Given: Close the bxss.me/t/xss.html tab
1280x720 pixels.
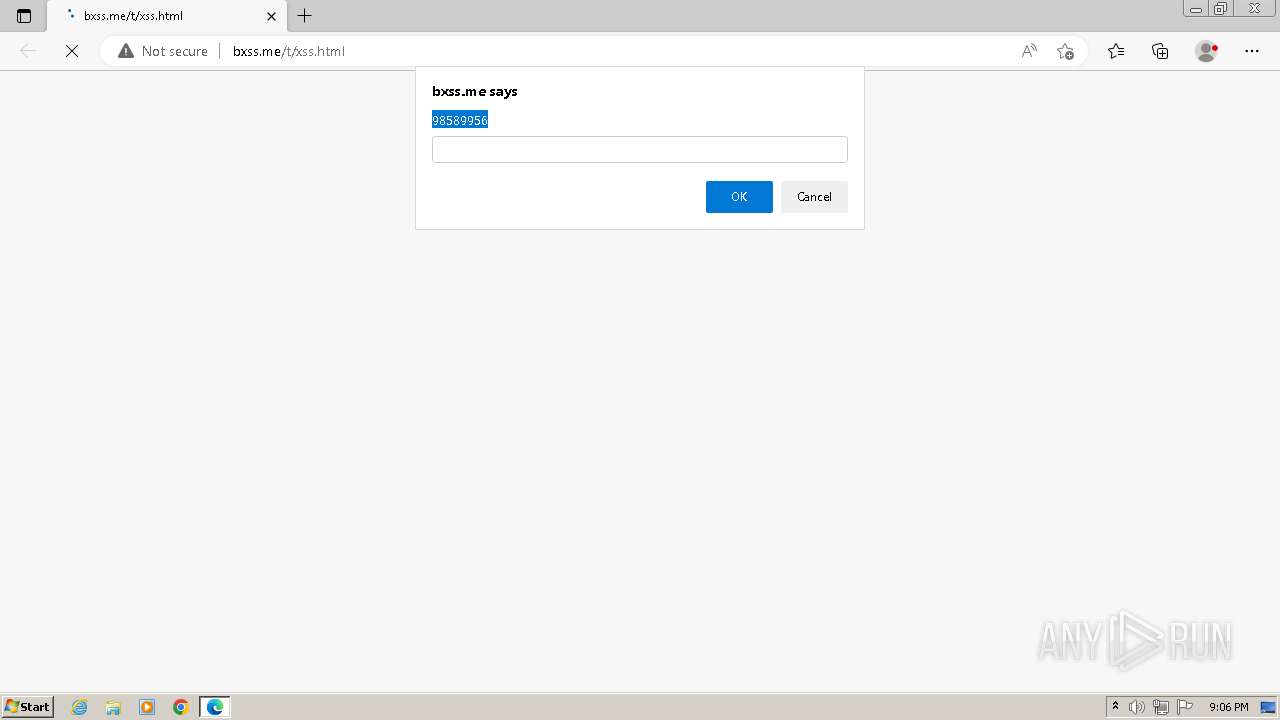Looking at the screenshot, I should tap(271, 16).
